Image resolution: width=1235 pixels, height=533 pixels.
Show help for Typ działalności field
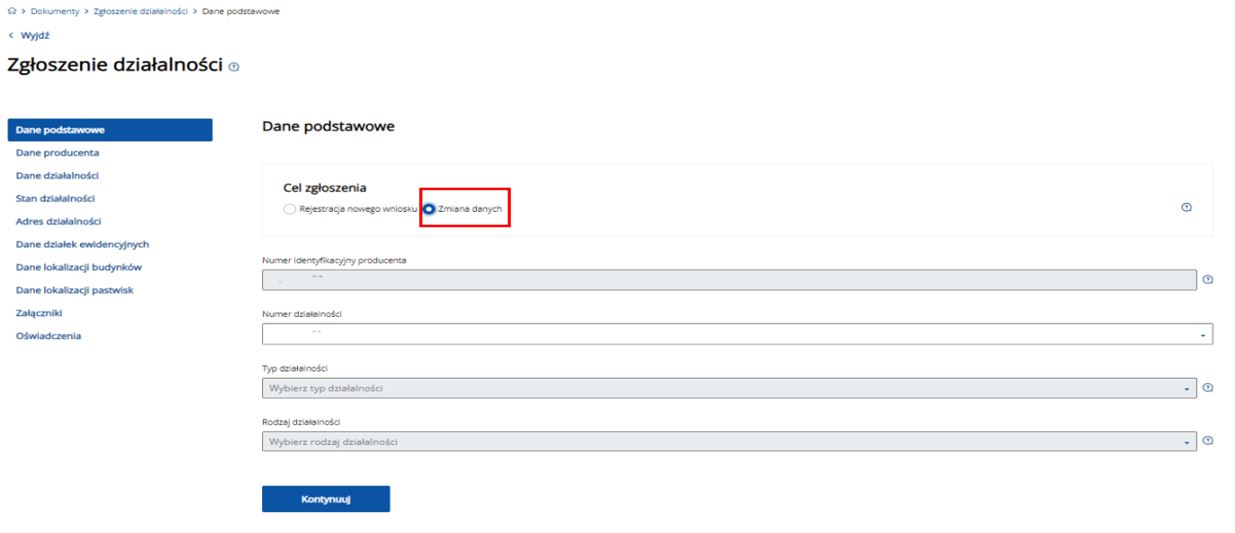pos(1208,388)
